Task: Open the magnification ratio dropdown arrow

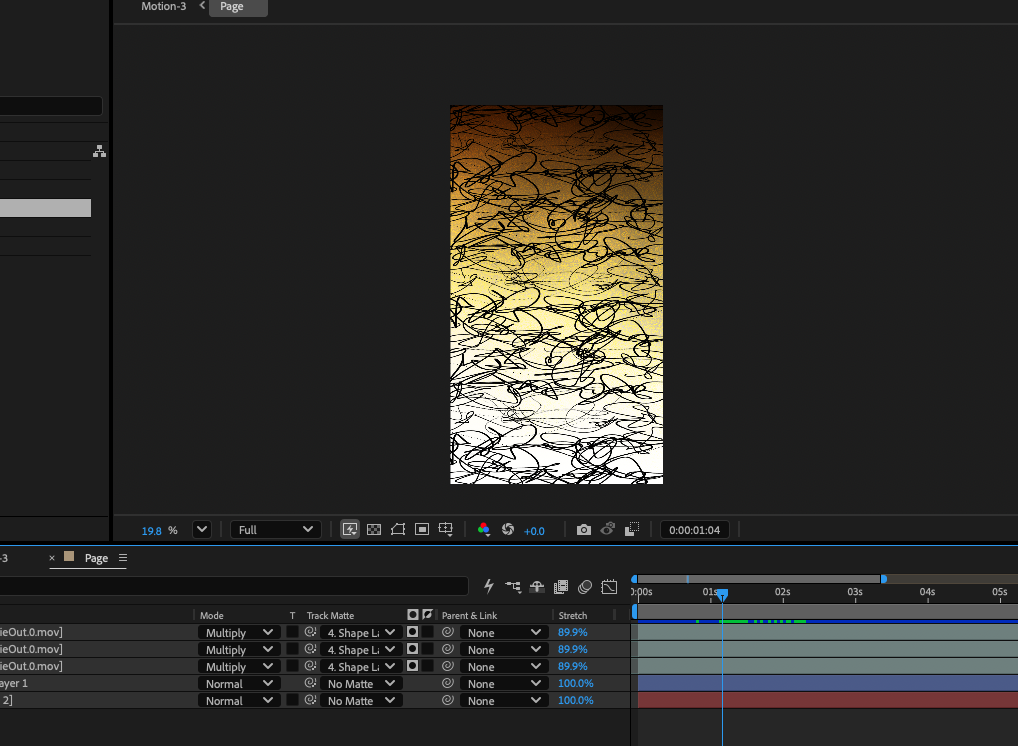Action: [x=202, y=529]
